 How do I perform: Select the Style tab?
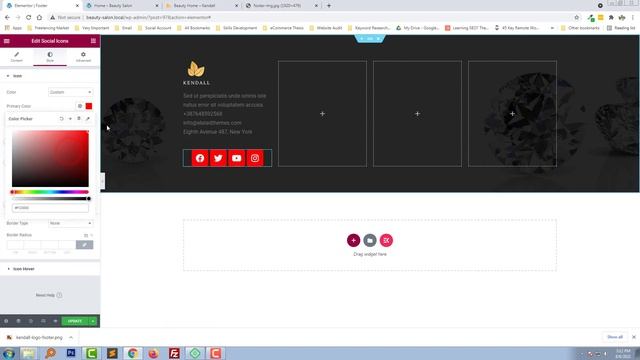coord(50,57)
